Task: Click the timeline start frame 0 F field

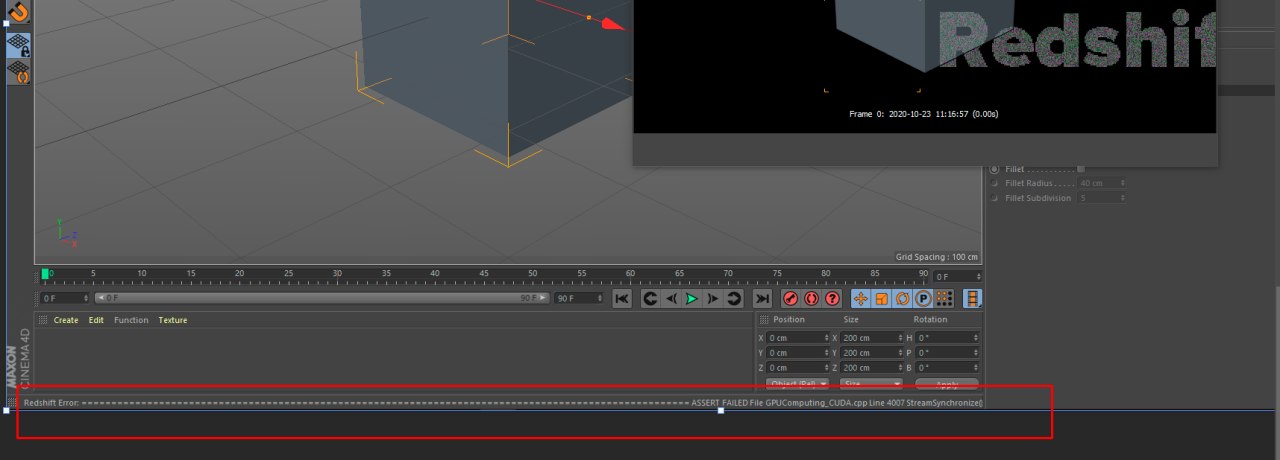Action: pos(65,298)
